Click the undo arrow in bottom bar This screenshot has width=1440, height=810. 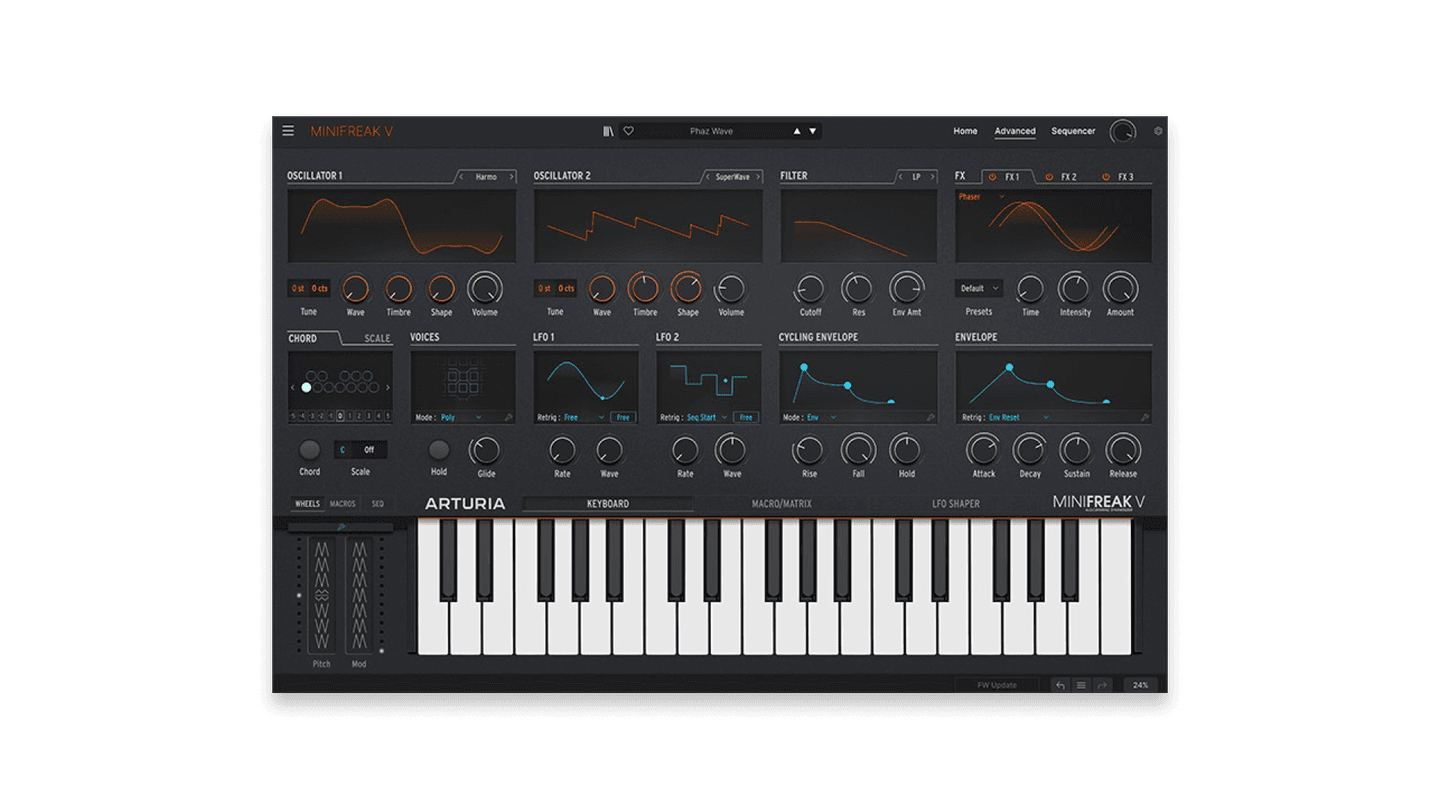[x=1060, y=685]
